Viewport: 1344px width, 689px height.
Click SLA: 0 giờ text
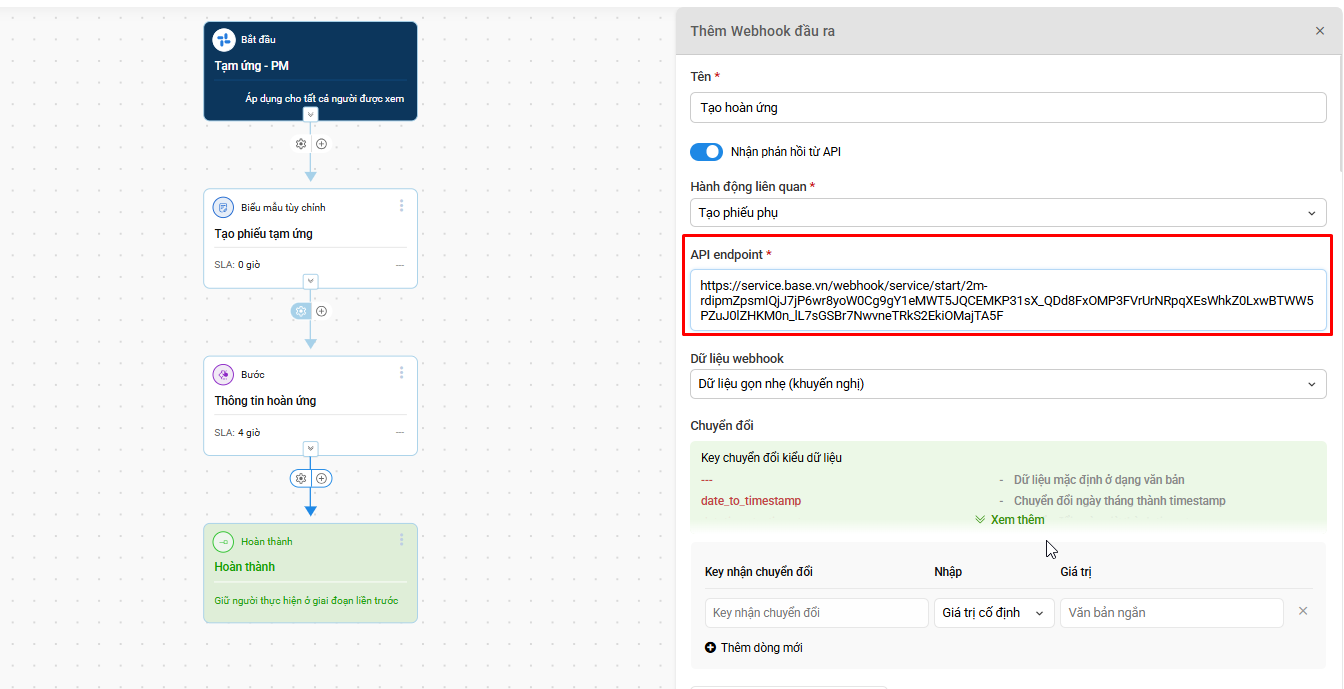(237, 265)
